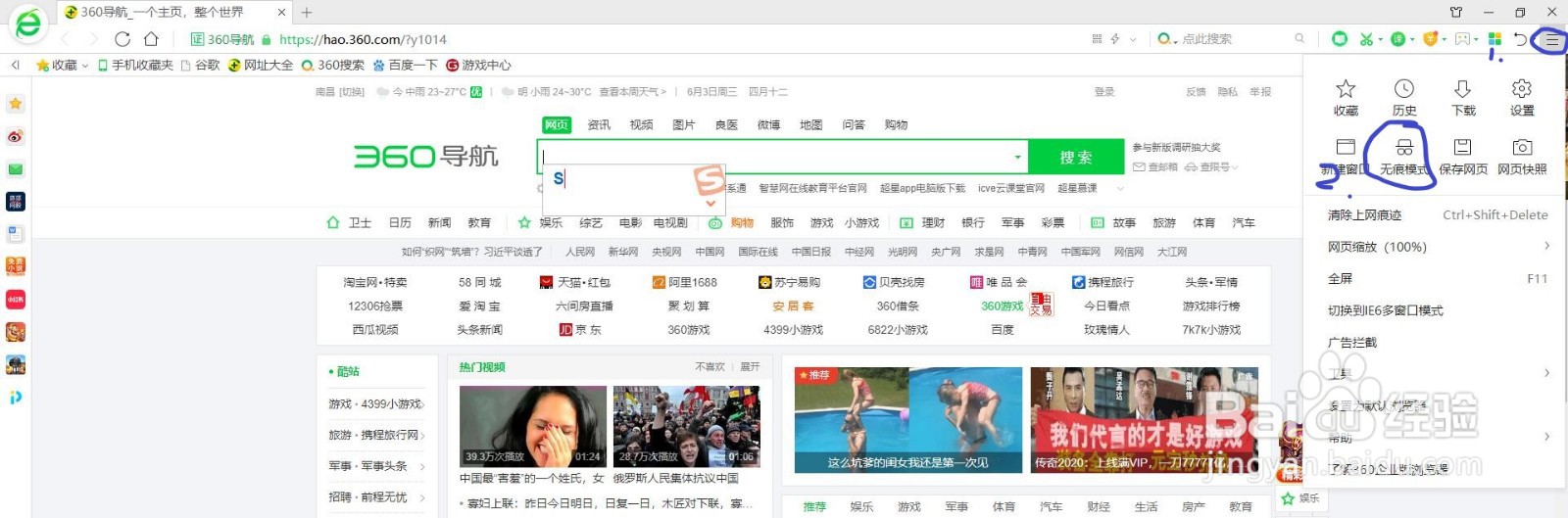1568x518 pixels.
Task: Switch to 视频 search tab
Action: [x=641, y=125]
